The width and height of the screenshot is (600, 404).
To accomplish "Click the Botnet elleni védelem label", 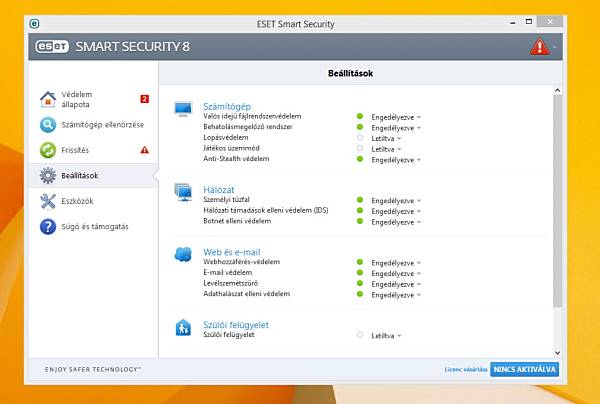I will click(x=237, y=221).
